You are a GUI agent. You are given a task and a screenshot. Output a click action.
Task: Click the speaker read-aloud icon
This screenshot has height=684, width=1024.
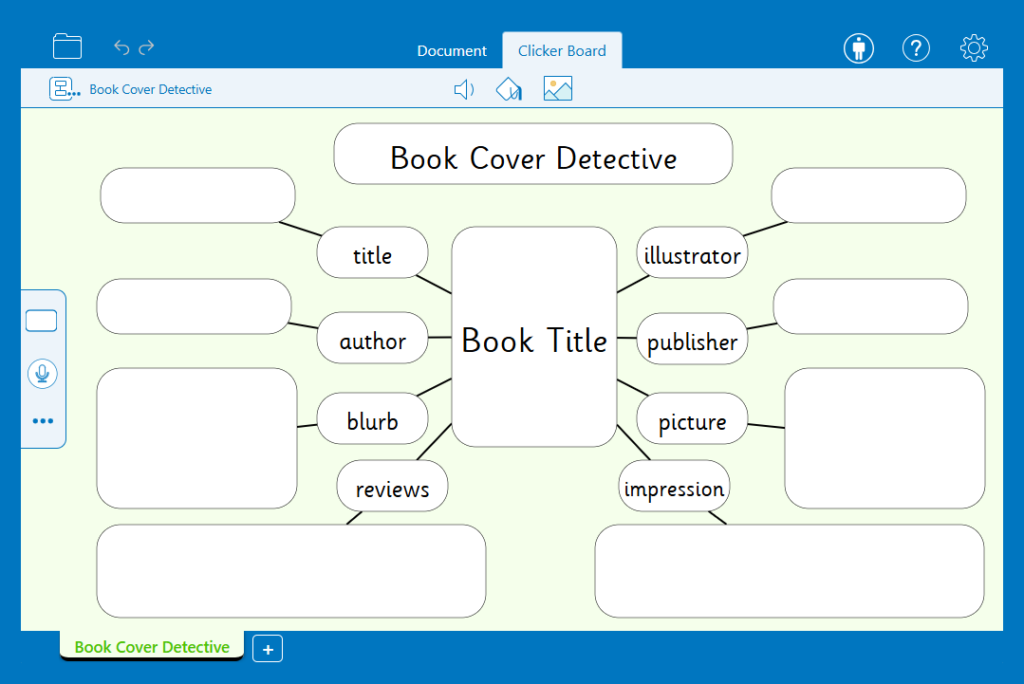[x=464, y=90]
